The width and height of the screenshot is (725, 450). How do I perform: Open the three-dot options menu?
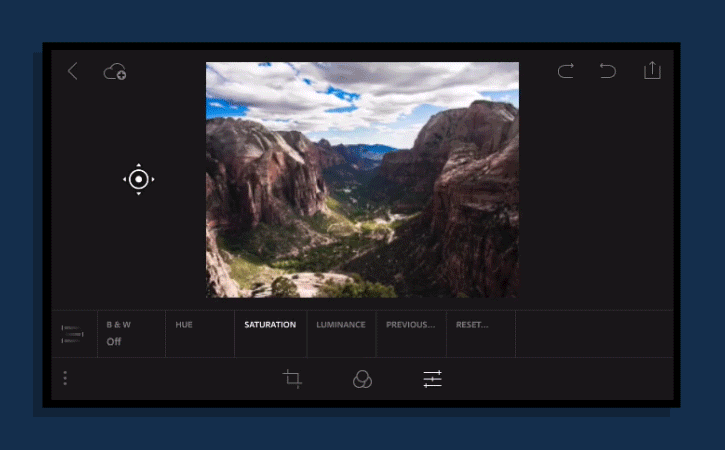[66, 378]
